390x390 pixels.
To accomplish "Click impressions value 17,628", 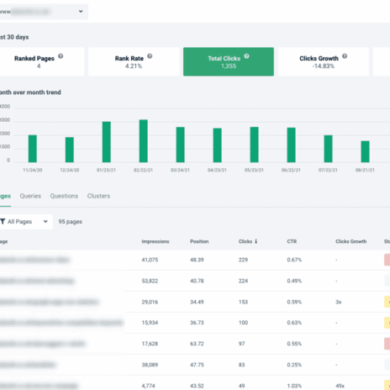I will (x=150, y=344).
